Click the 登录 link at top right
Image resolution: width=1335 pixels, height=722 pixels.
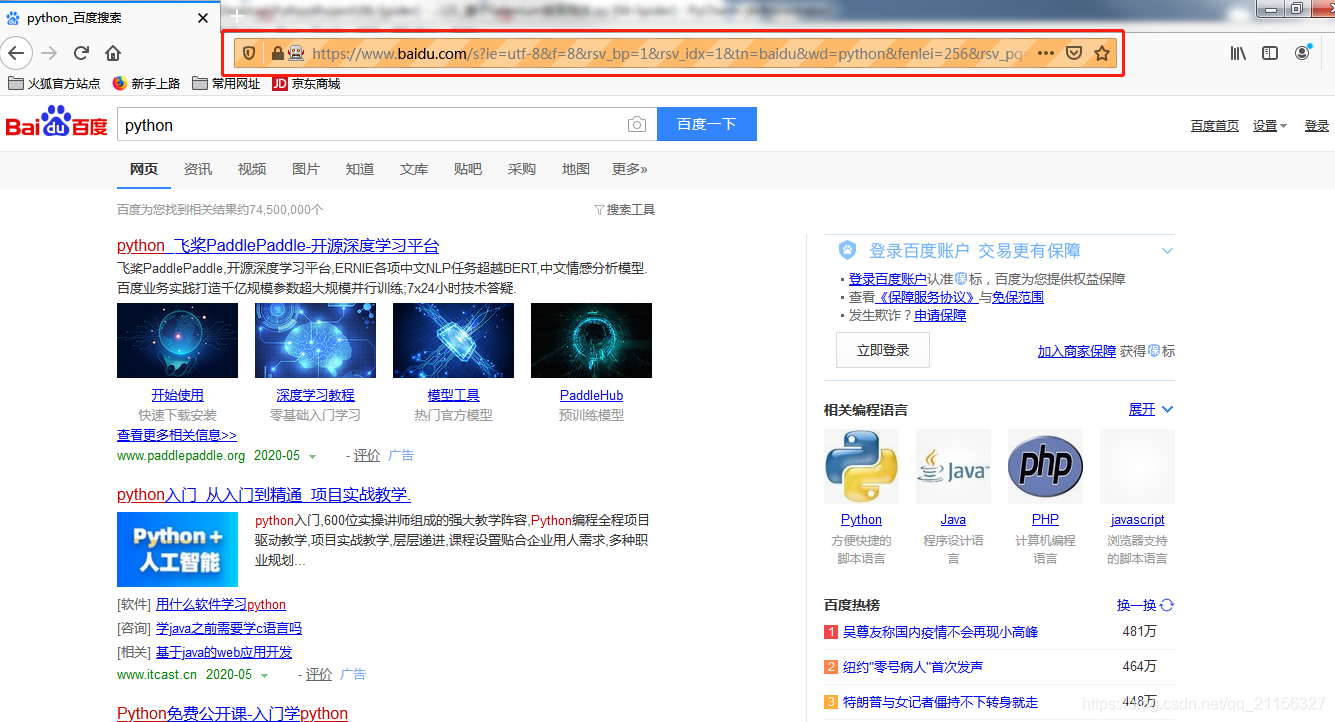point(1317,126)
